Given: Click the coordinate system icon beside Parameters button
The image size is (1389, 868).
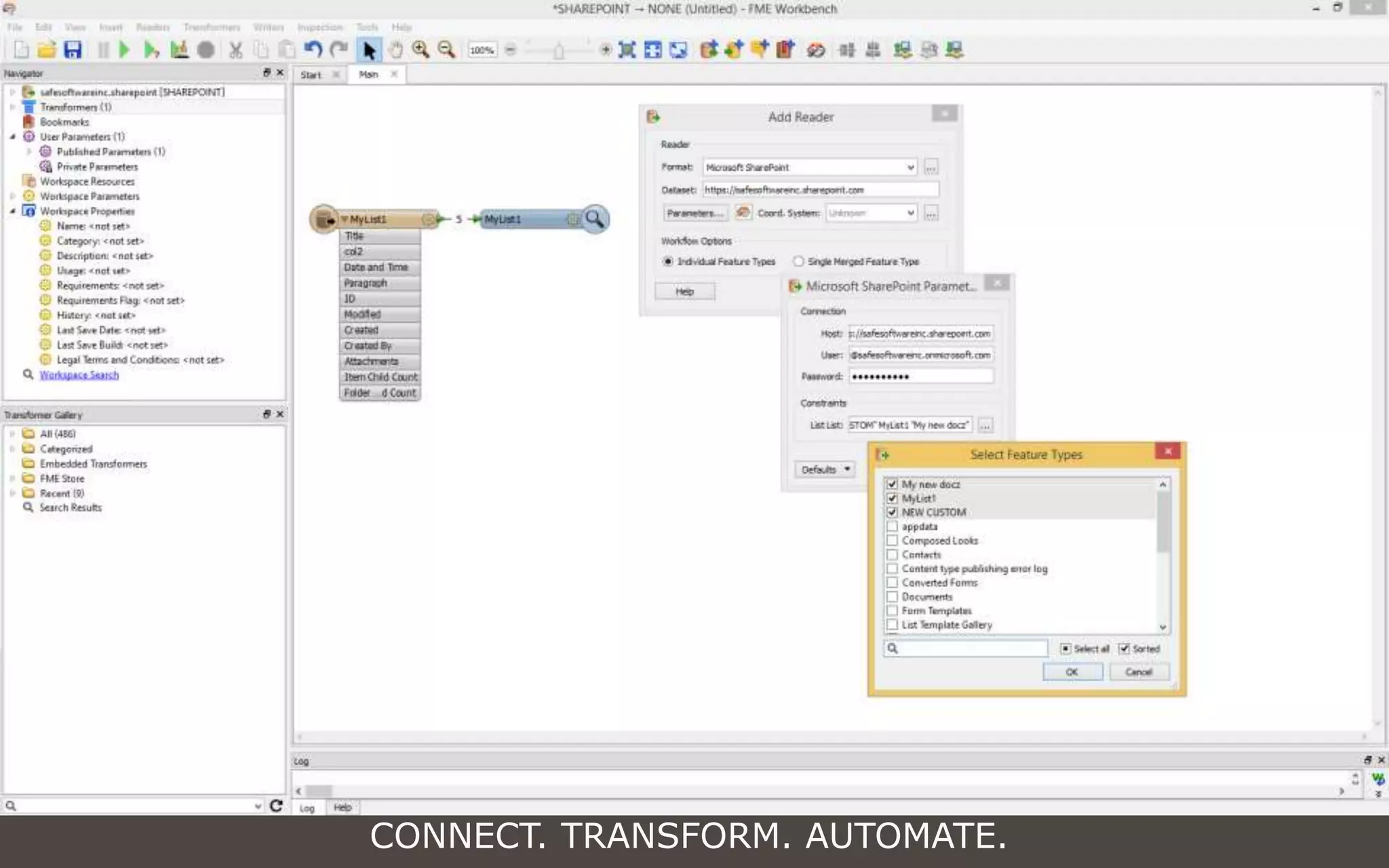Looking at the screenshot, I should [743, 213].
